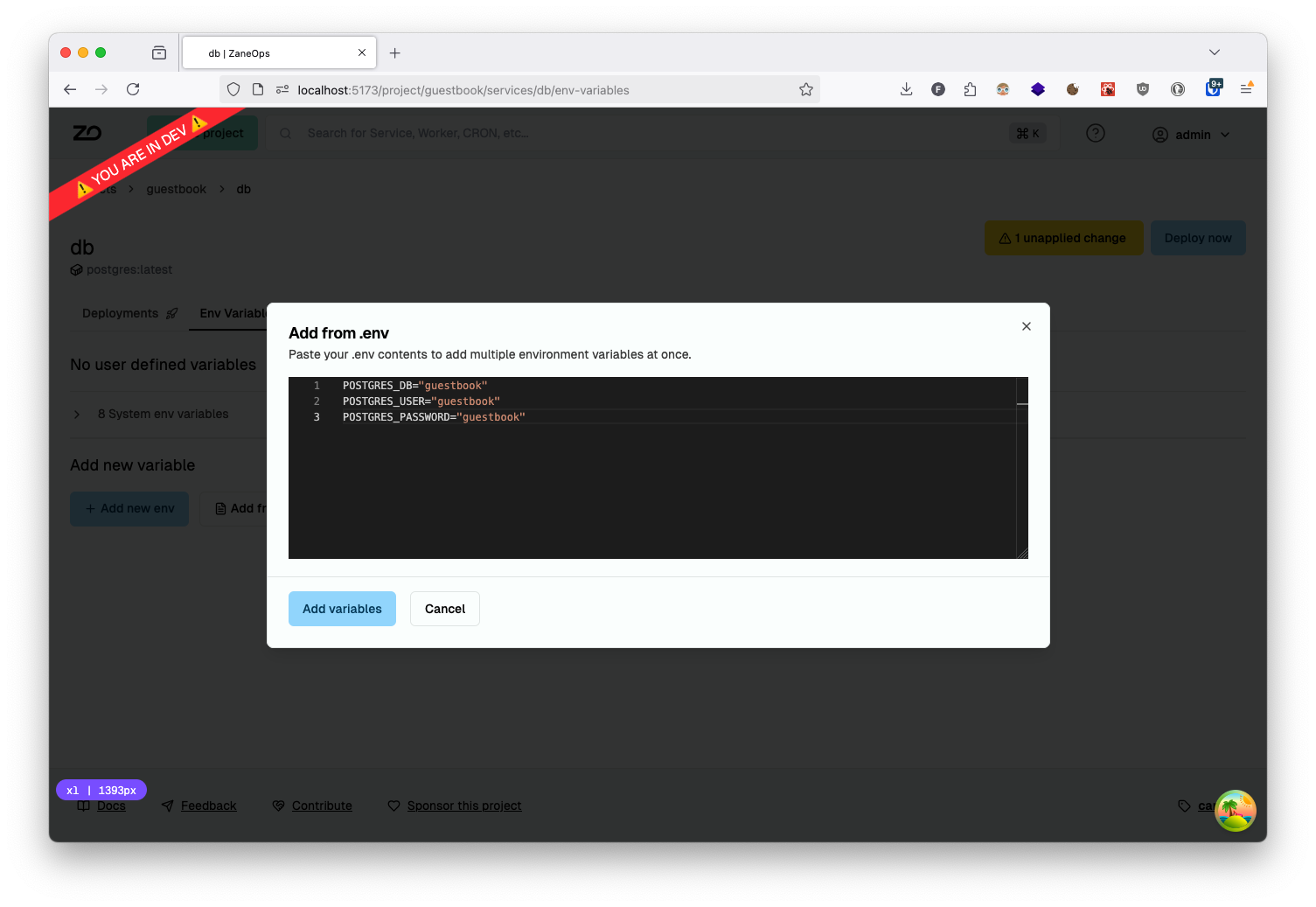Click the POSTGRES_DB line in the editor
The image size is (1316, 907).
click(x=414, y=386)
